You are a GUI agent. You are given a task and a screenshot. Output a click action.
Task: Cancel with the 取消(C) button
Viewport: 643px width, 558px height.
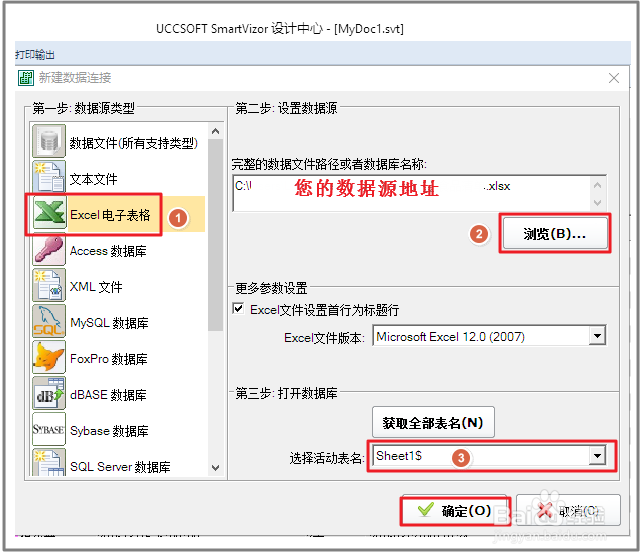tap(568, 511)
